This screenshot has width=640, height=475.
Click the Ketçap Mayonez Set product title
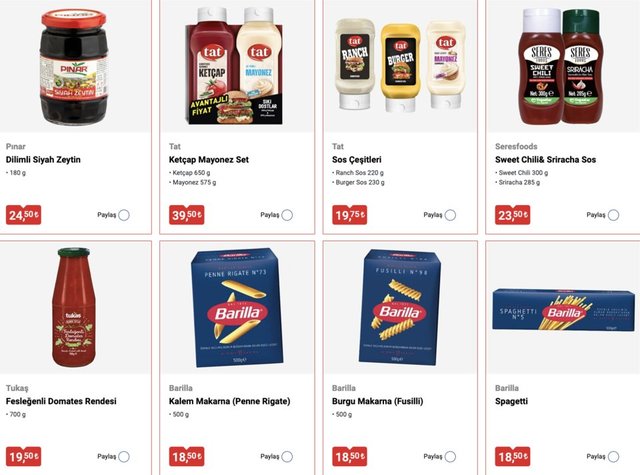pyautogui.click(x=209, y=160)
